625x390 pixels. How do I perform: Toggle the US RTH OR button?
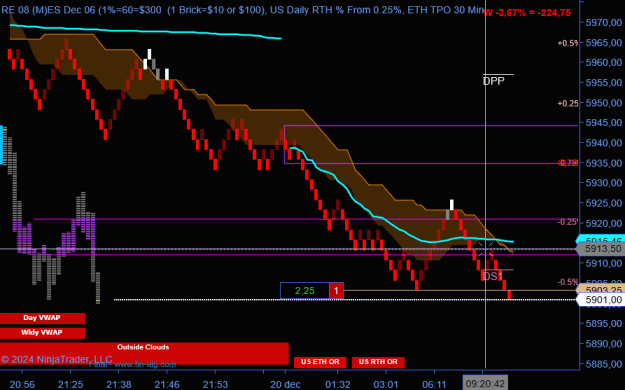pos(378,362)
